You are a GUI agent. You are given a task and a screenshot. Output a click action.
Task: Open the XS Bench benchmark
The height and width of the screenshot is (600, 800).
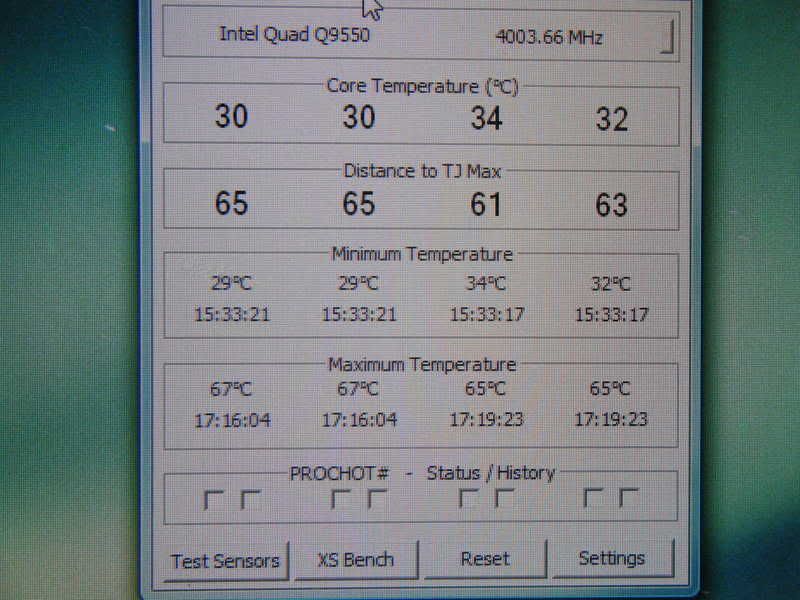[356, 560]
